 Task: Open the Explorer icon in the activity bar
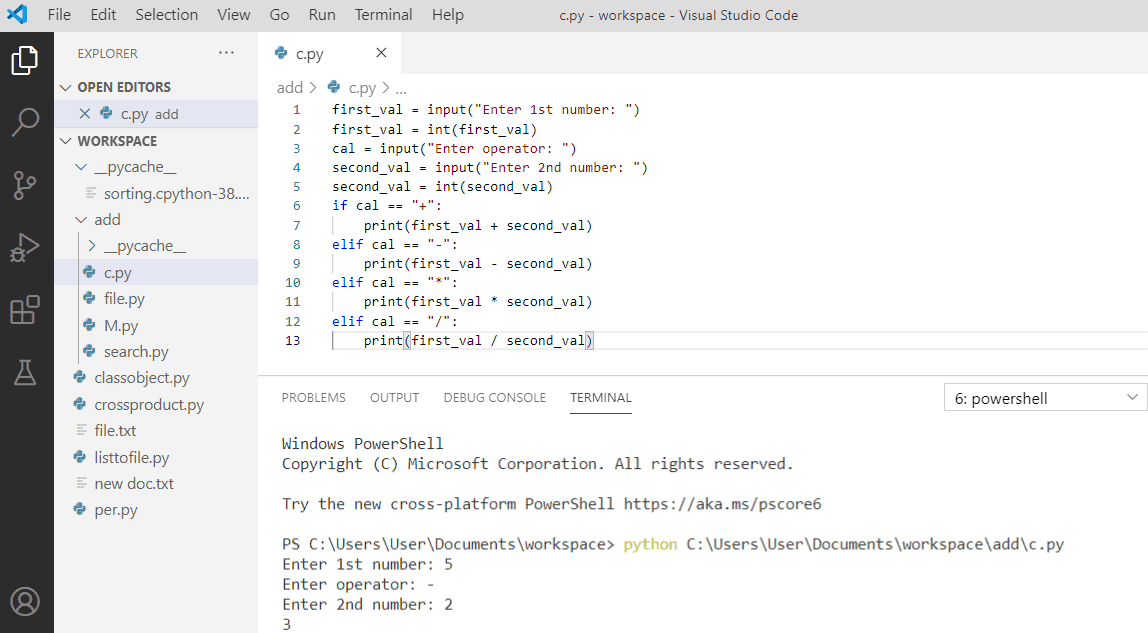point(26,60)
